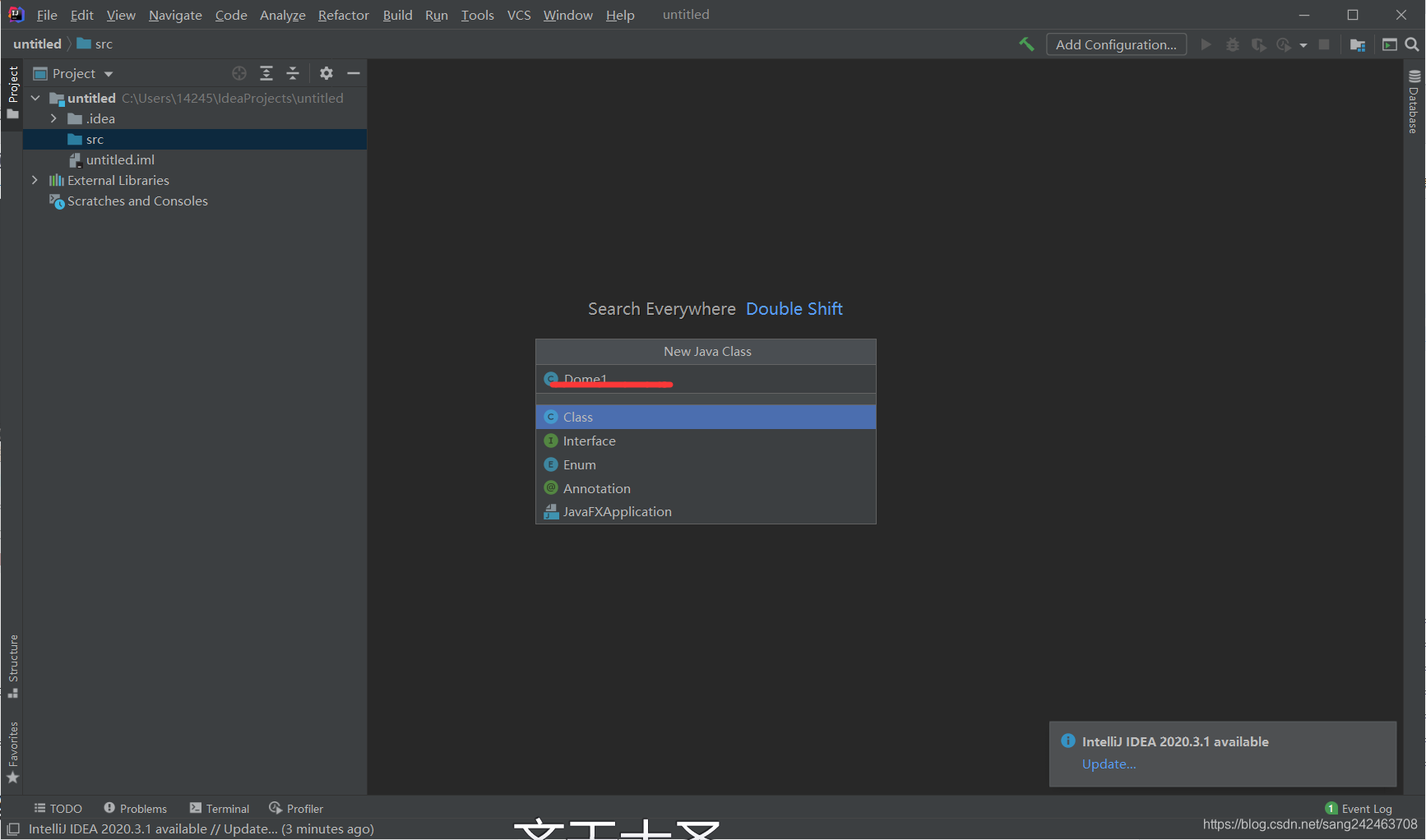Open the Navigate menu
The height and width of the screenshot is (840, 1426).
click(175, 15)
